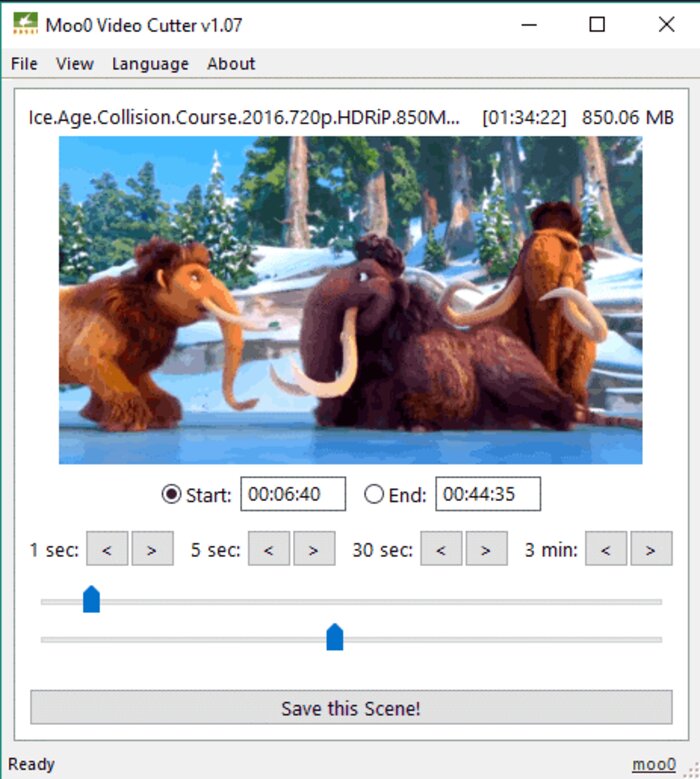Click Save this Scene! button
The image size is (700, 779).
coord(351,707)
